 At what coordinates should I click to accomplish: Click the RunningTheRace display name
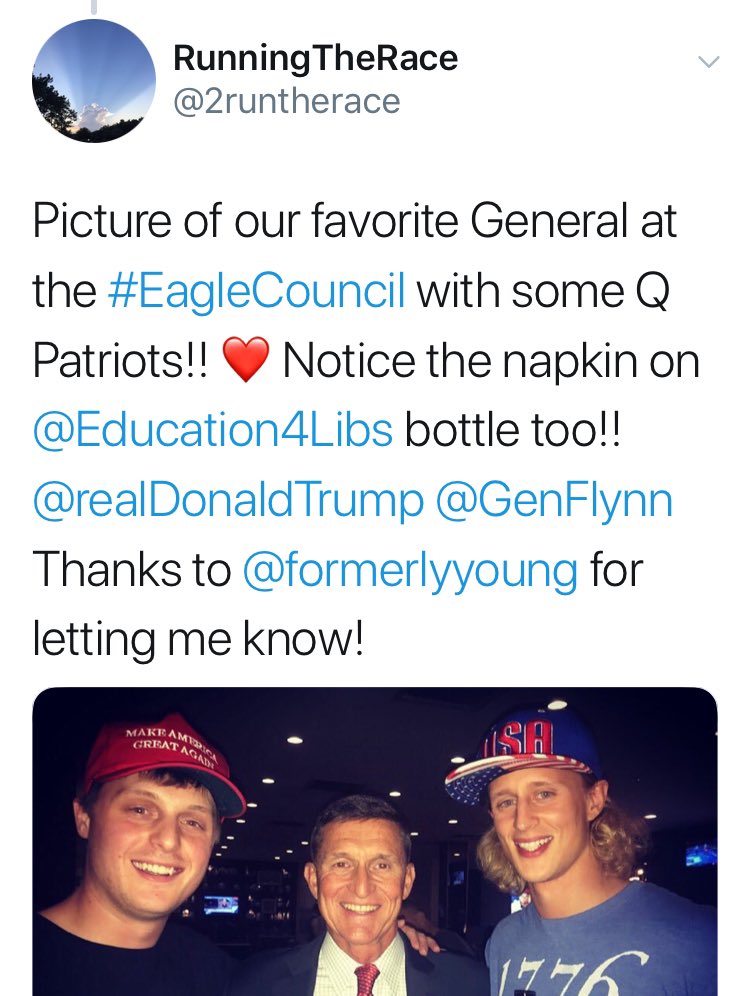pyautogui.click(x=315, y=58)
